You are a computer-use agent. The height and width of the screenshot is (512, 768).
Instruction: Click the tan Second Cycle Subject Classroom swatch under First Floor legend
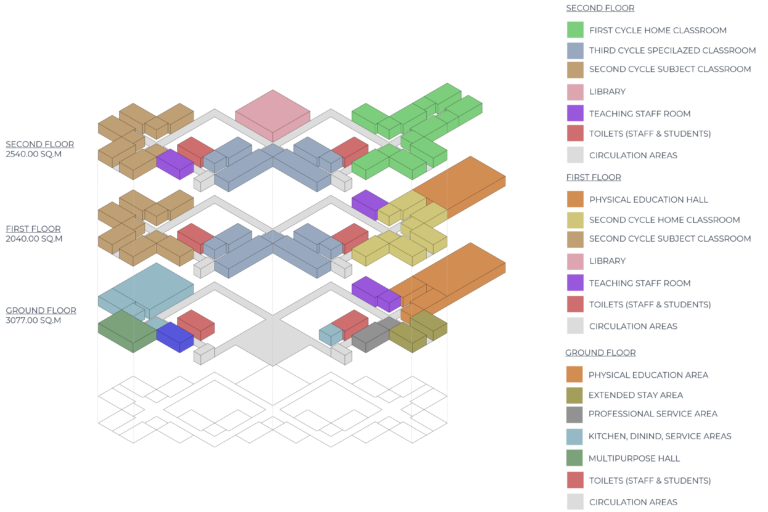[575, 239]
